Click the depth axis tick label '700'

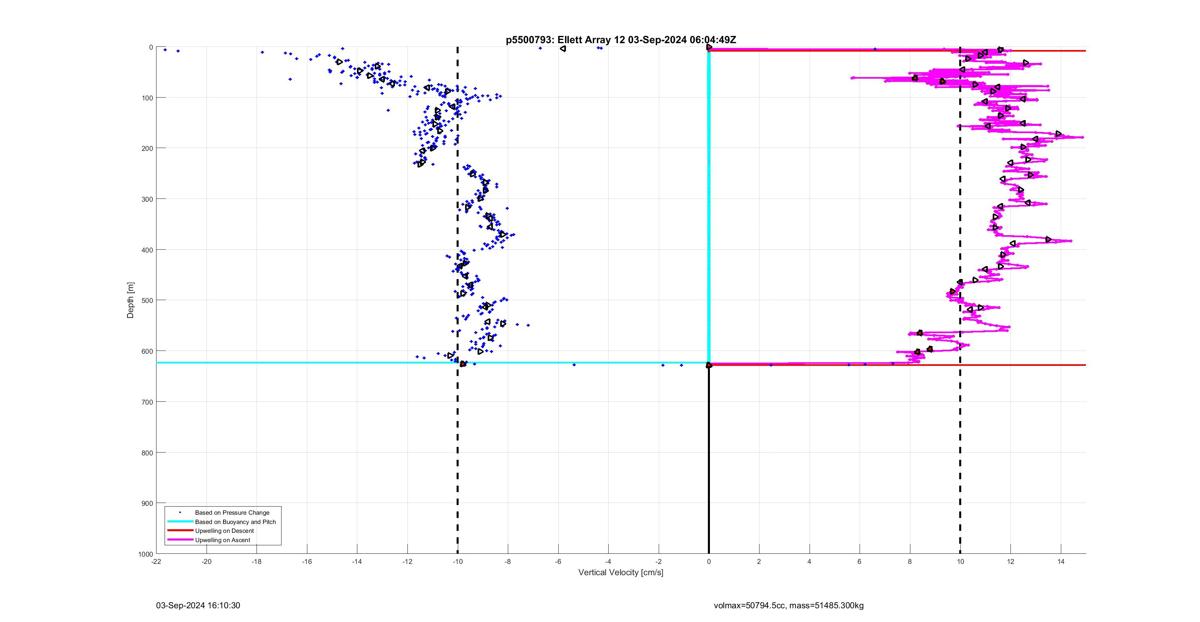point(145,402)
